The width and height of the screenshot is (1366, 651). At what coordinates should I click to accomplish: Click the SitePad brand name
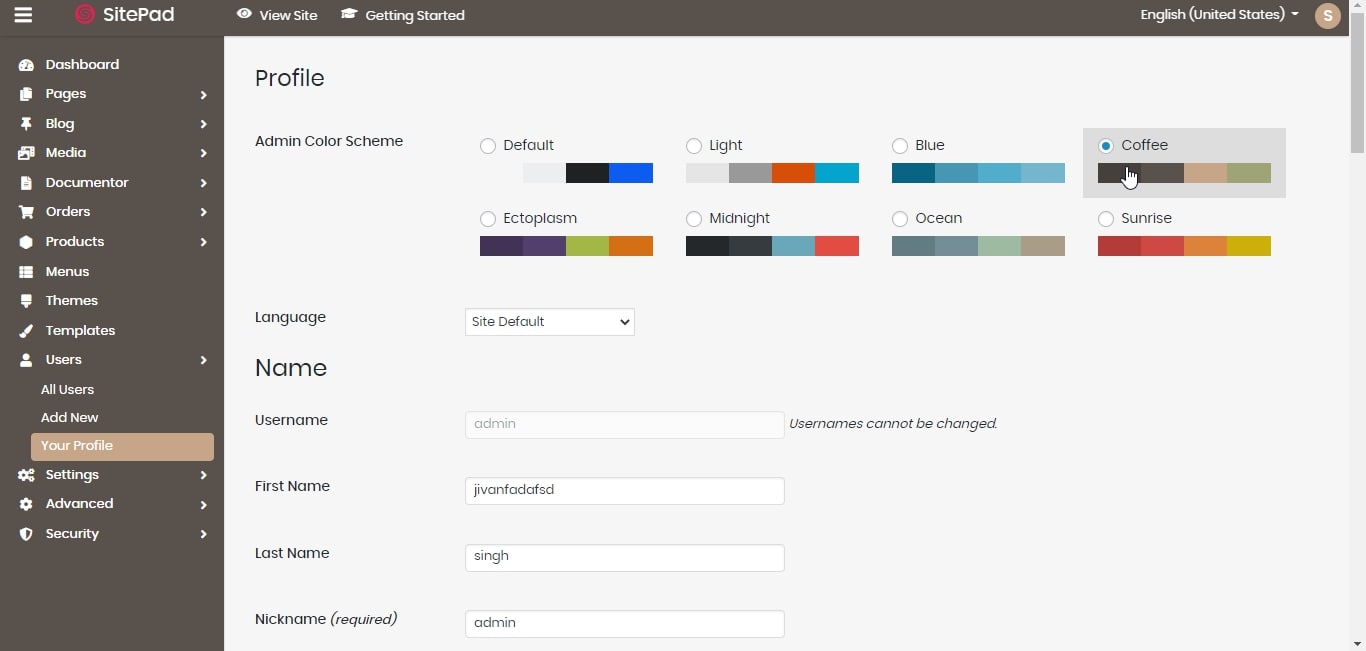140,15
